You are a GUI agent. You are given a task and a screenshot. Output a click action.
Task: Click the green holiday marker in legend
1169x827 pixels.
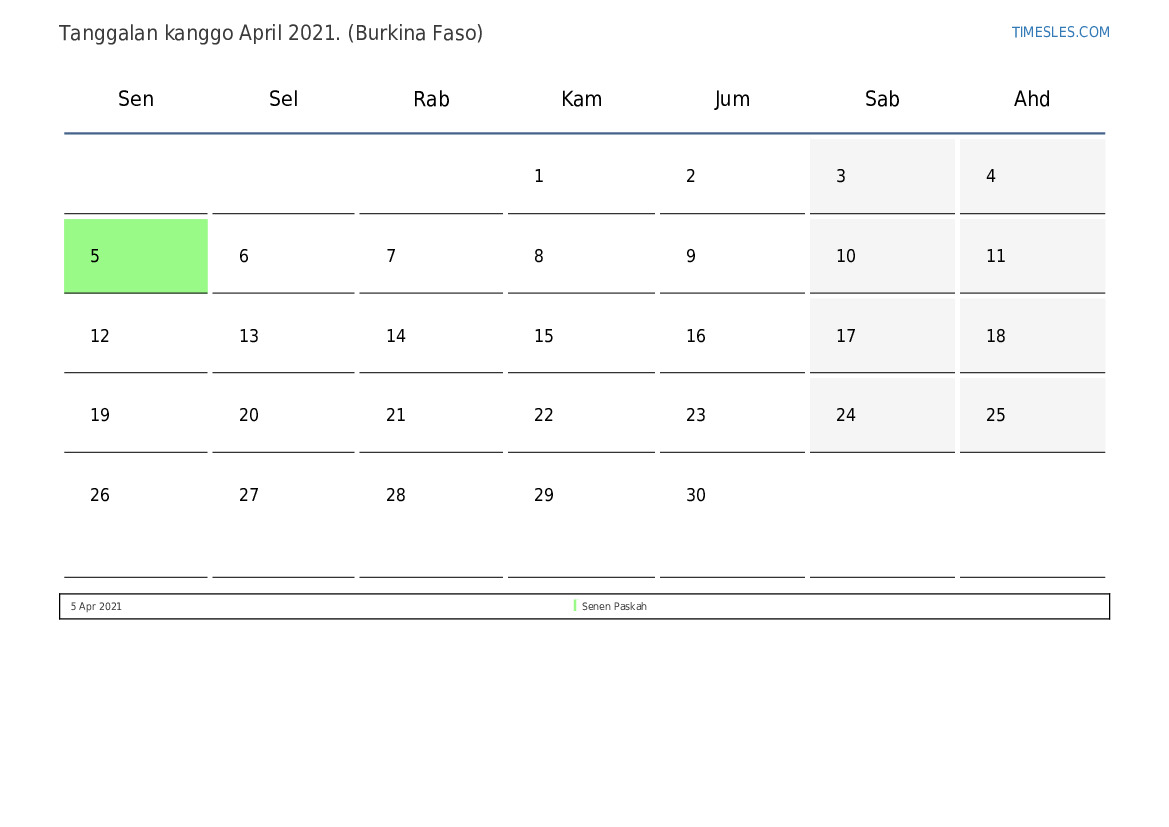(x=575, y=606)
